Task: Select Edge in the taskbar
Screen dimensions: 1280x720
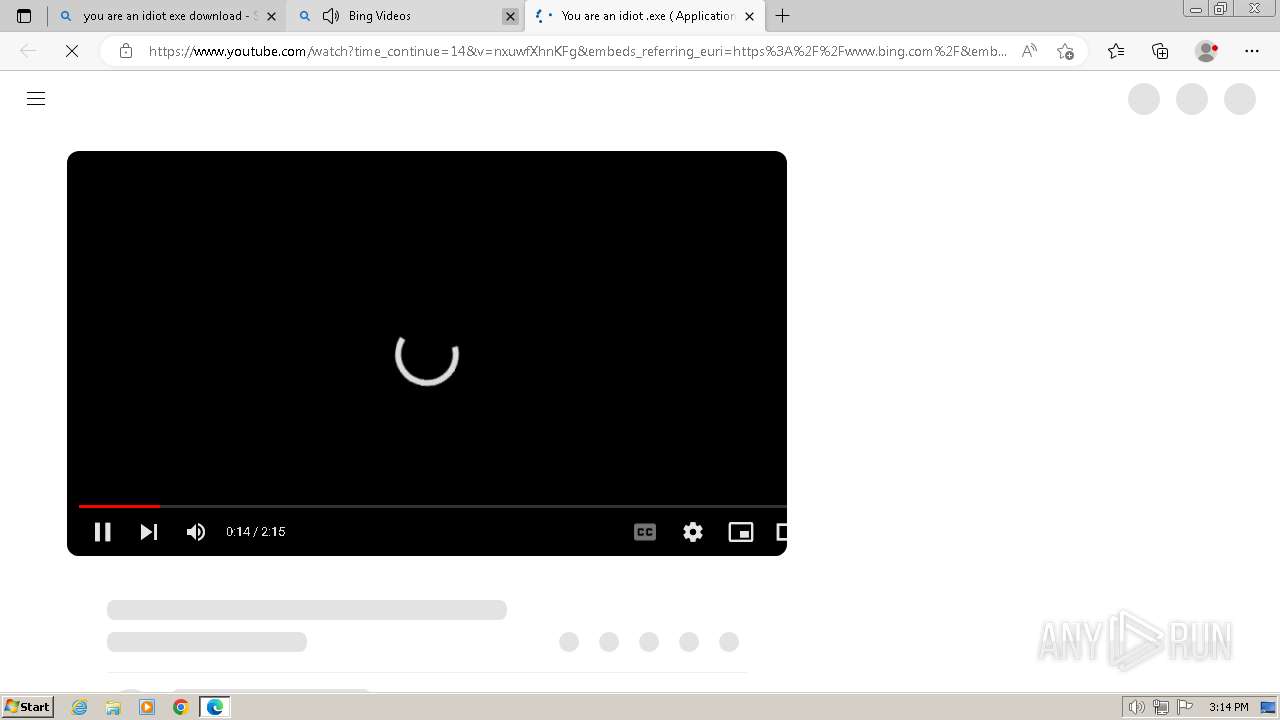Action: pos(215,707)
